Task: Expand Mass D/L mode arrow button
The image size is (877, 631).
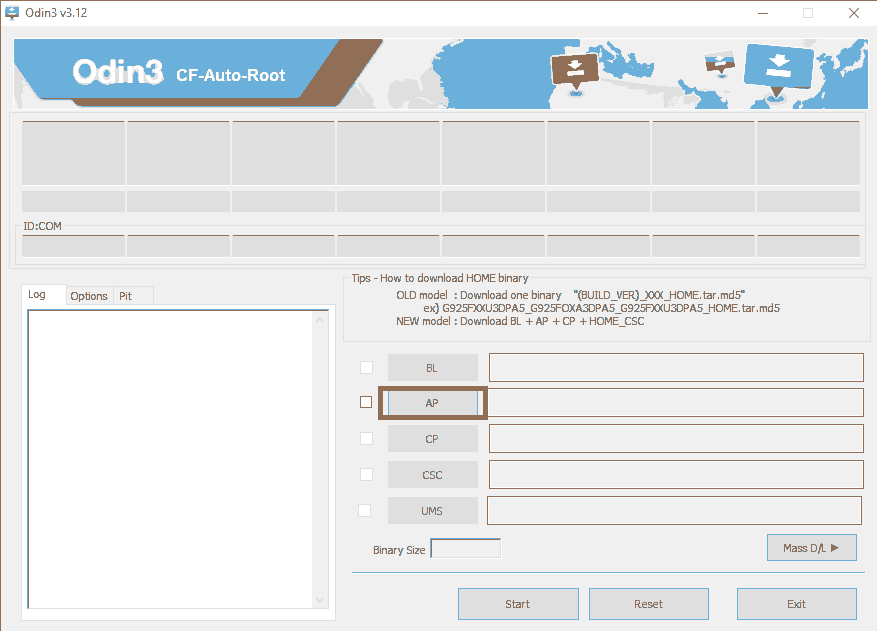Action: (812, 548)
